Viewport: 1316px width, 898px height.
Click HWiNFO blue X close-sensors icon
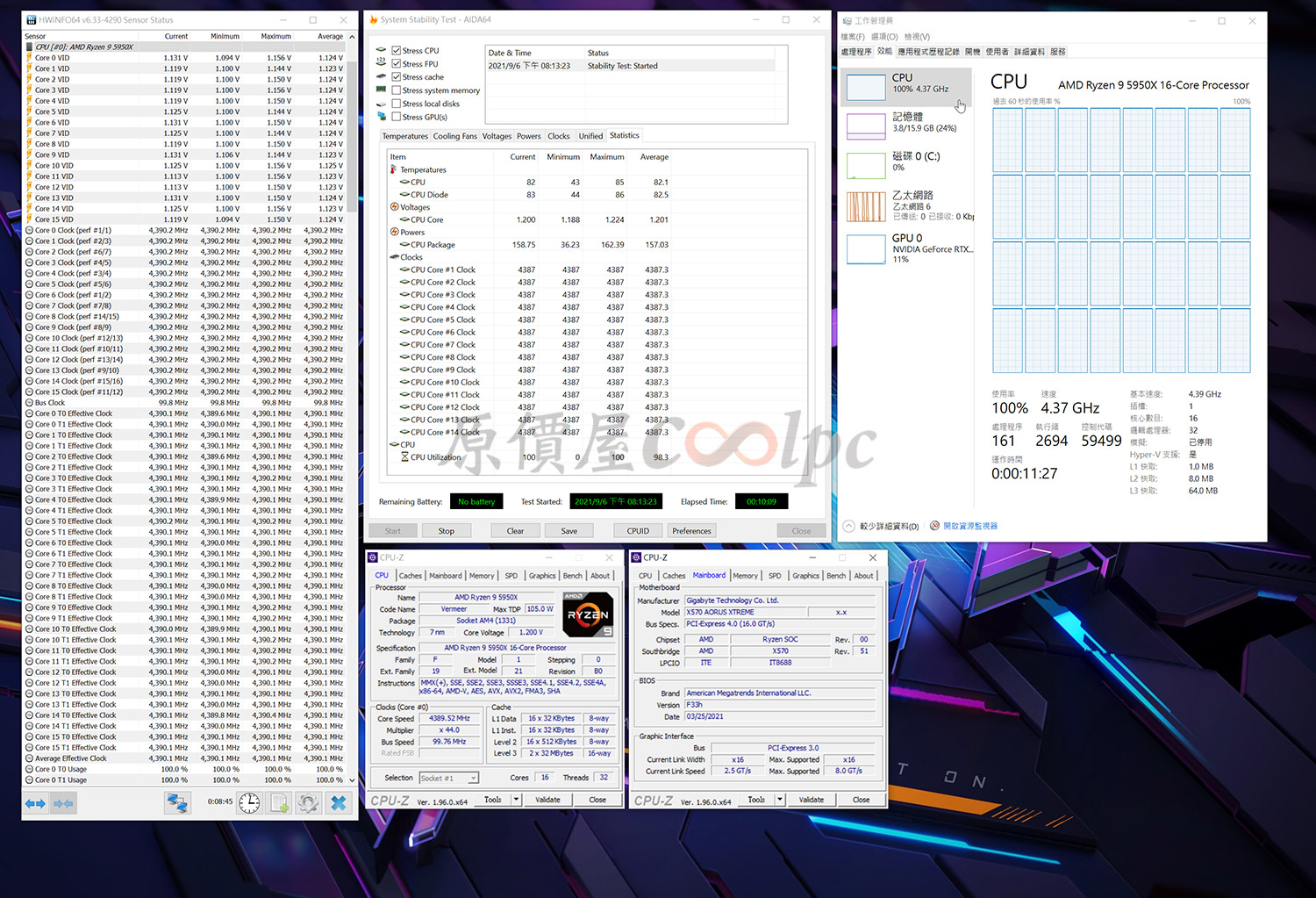click(x=338, y=802)
